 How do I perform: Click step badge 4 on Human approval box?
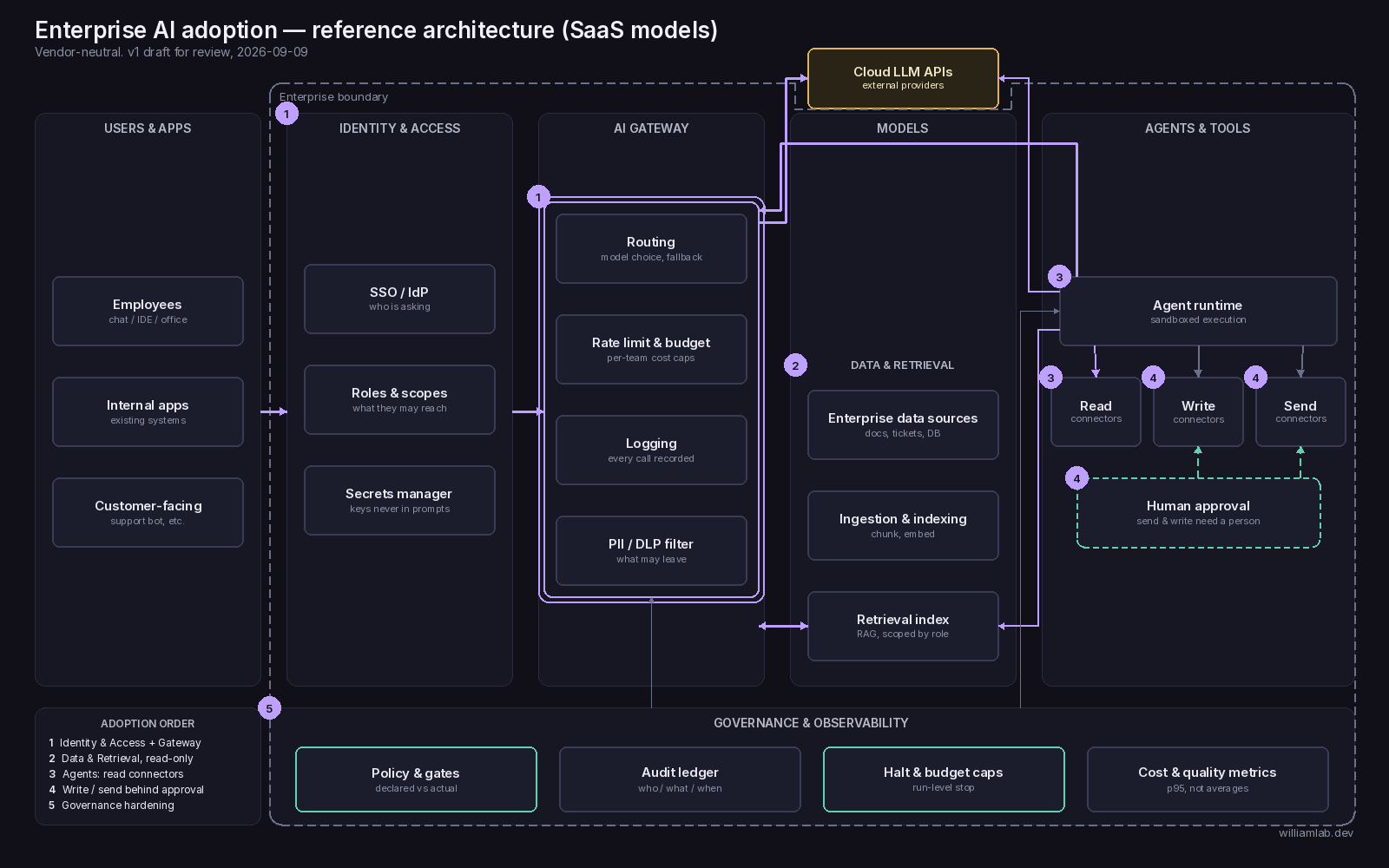pos(1076,478)
